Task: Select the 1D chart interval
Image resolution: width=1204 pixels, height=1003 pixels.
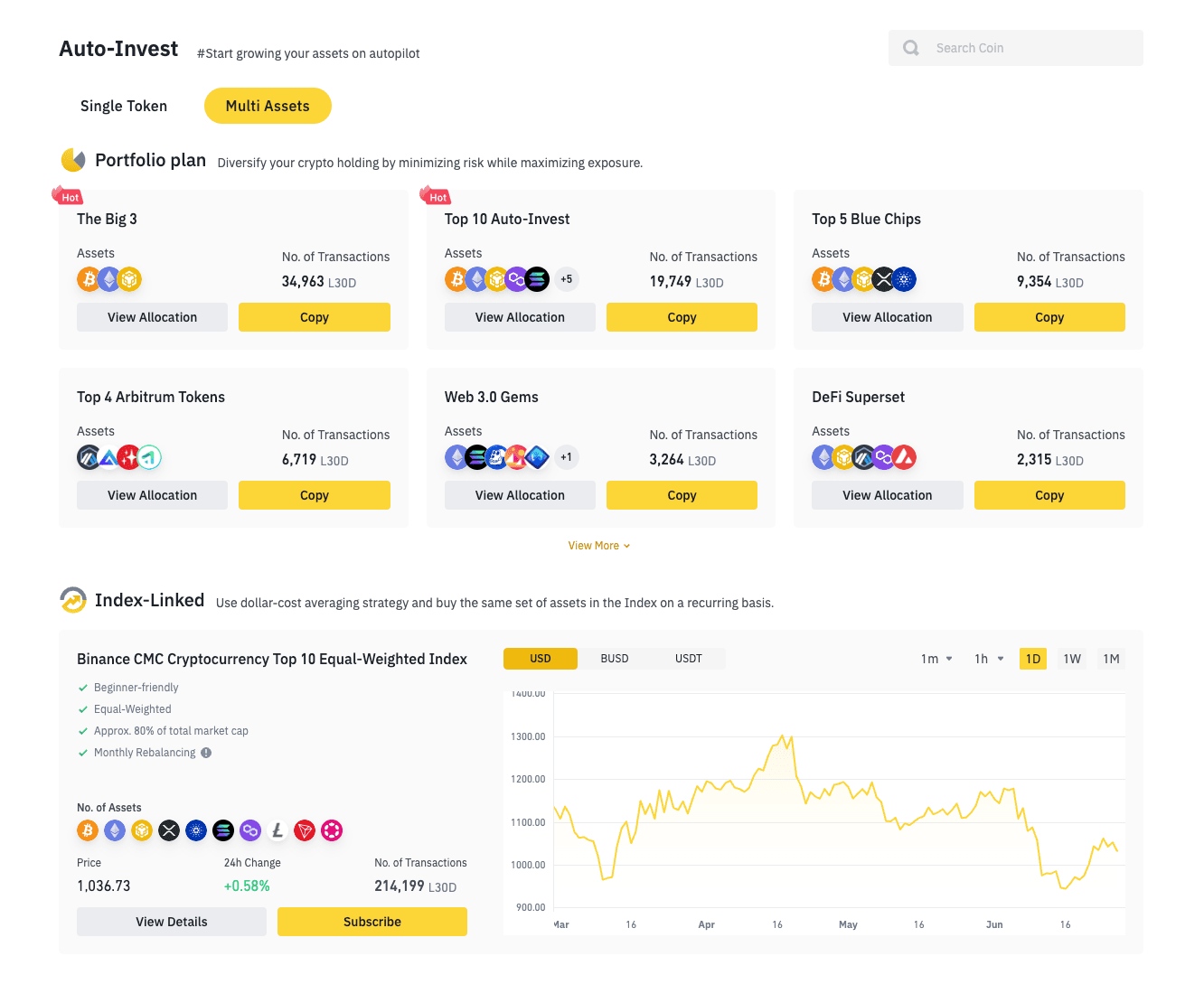Action: 1033,659
